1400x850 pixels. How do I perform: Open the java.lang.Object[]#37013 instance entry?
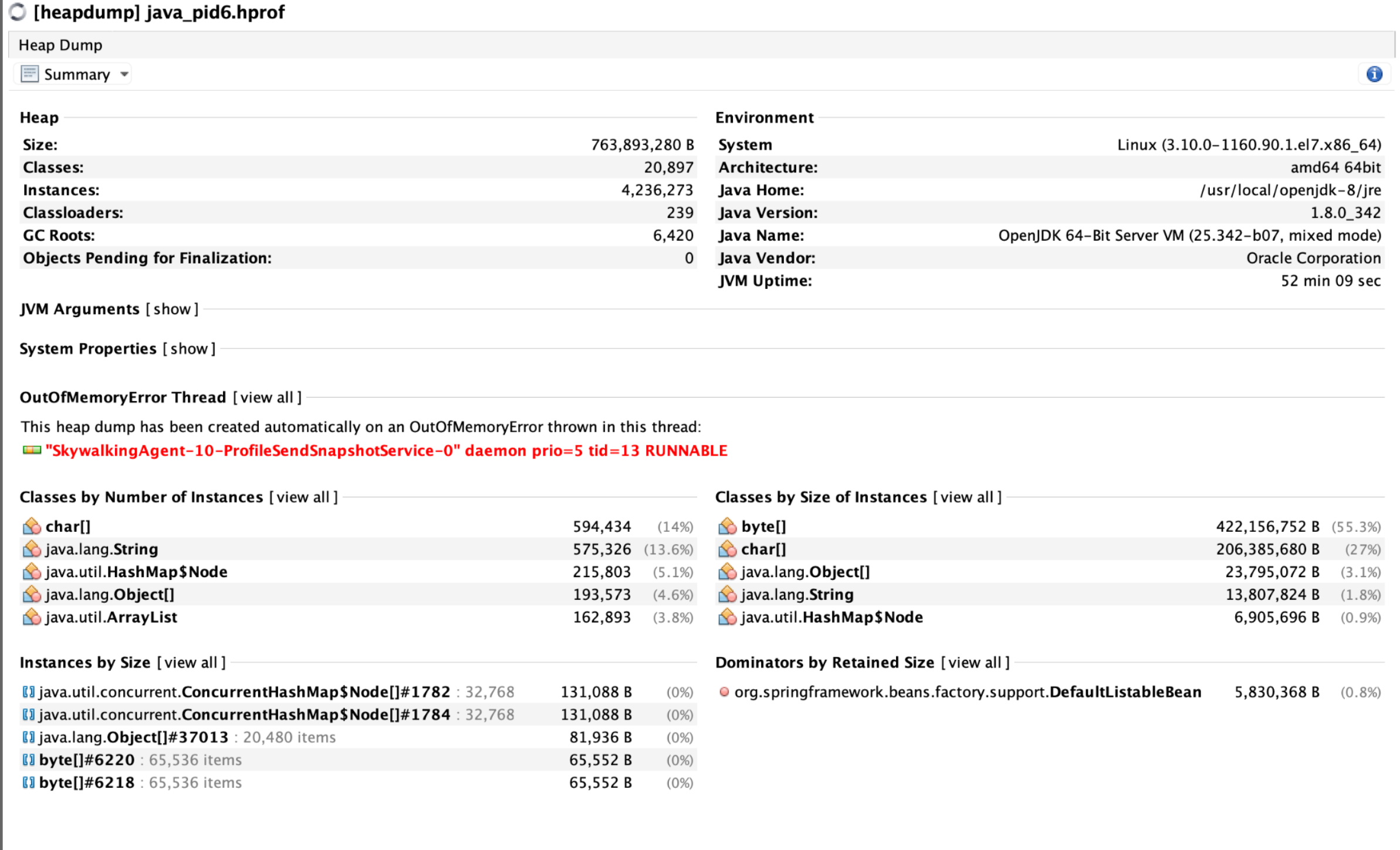pyautogui.click(x=134, y=737)
